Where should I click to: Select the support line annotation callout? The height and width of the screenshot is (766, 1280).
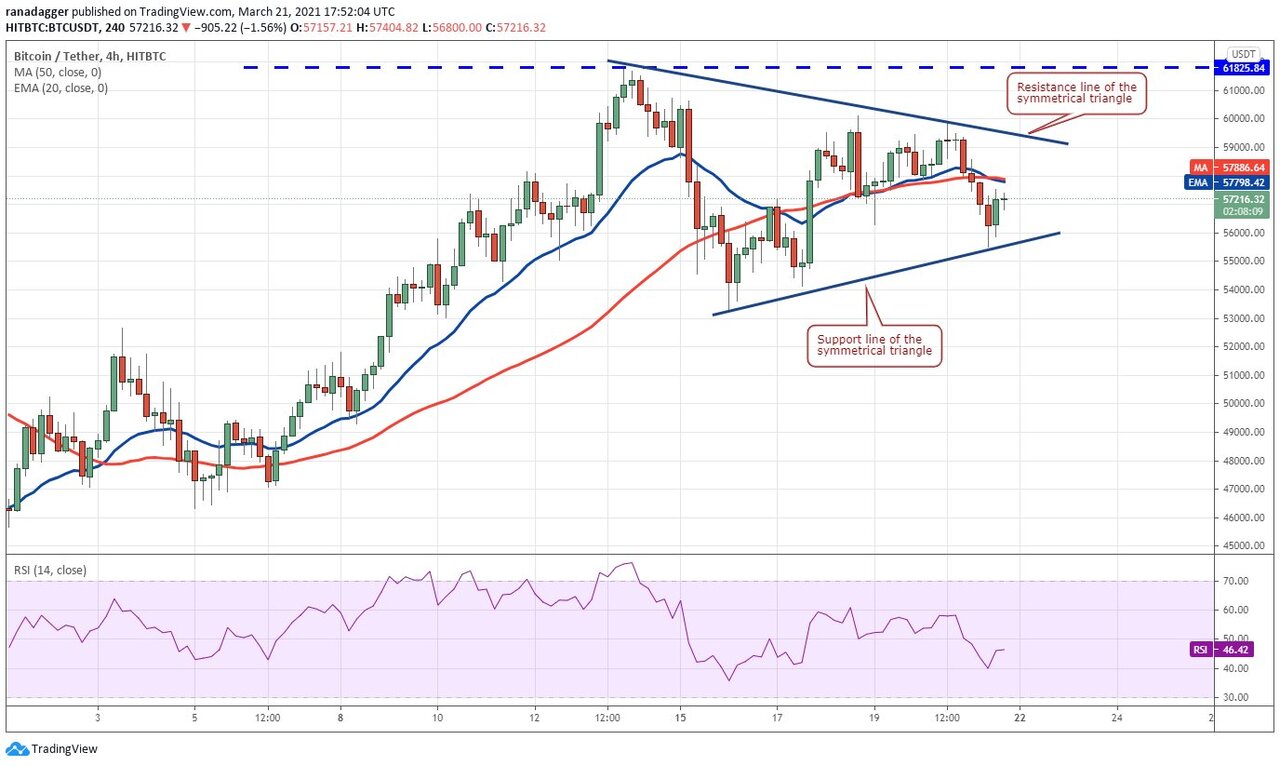(874, 346)
